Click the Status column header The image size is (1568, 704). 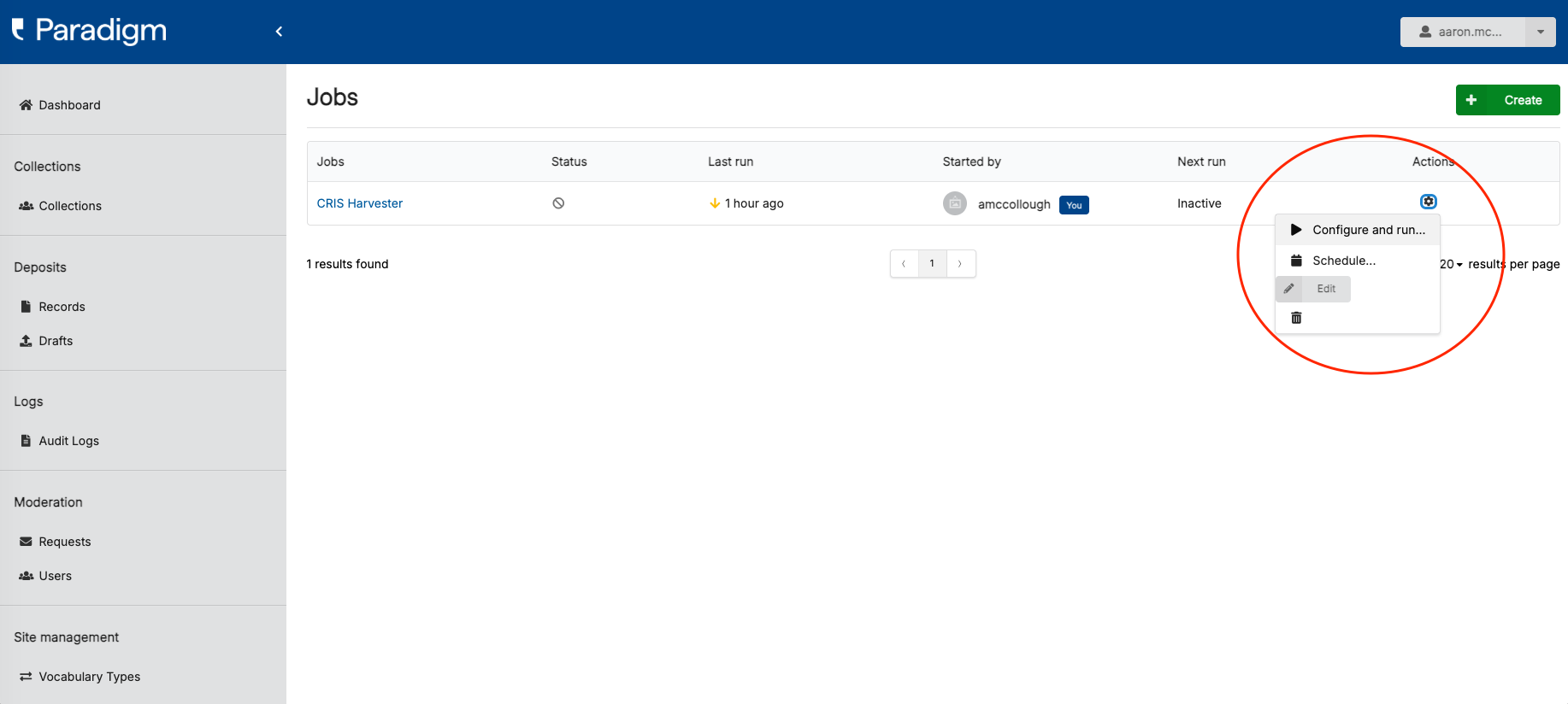569,161
